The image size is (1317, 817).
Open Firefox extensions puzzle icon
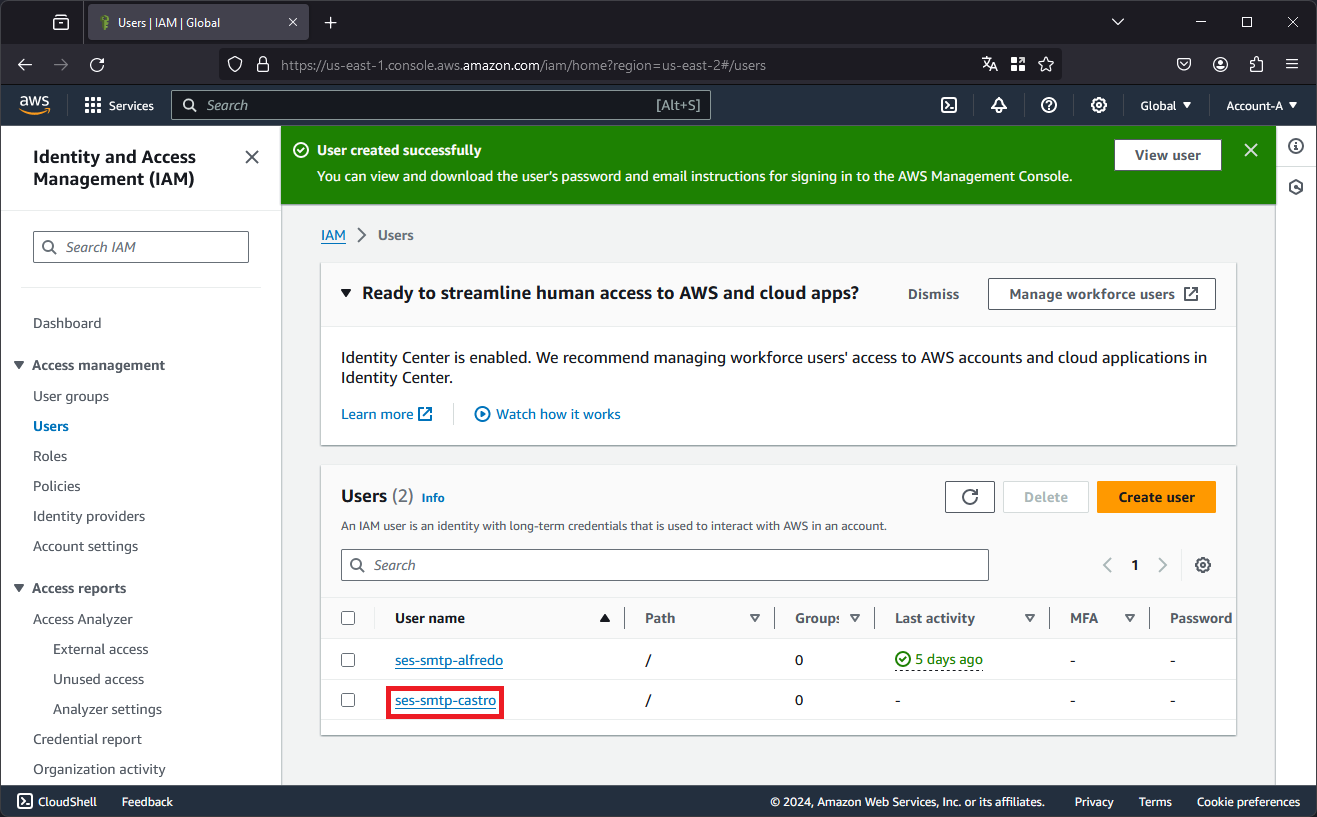(x=1257, y=64)
